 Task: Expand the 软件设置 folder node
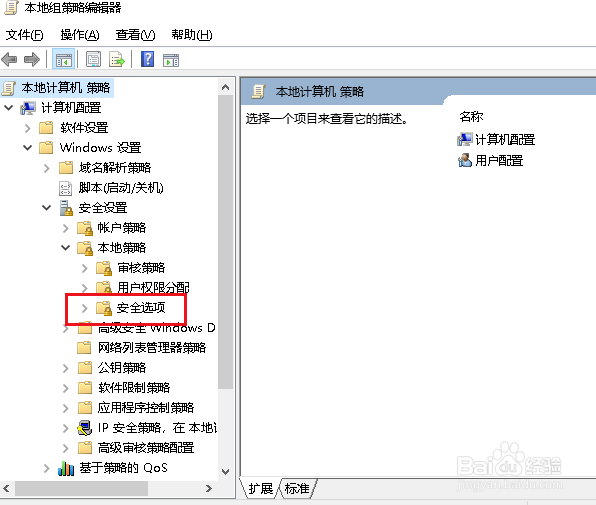tap(27, 128)
